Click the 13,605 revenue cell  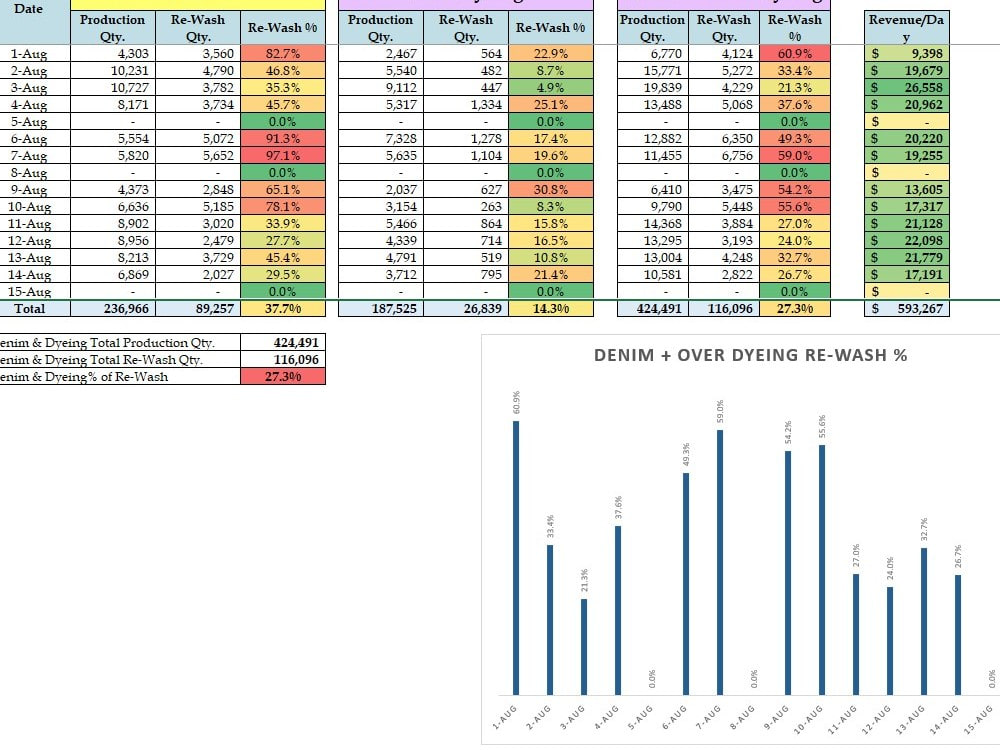pyautogui.click(x=906, y=189)
